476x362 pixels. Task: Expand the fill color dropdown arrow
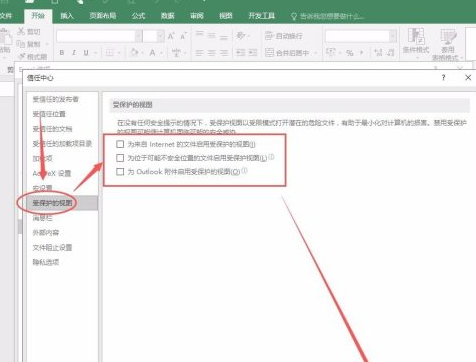coord(142,53)
